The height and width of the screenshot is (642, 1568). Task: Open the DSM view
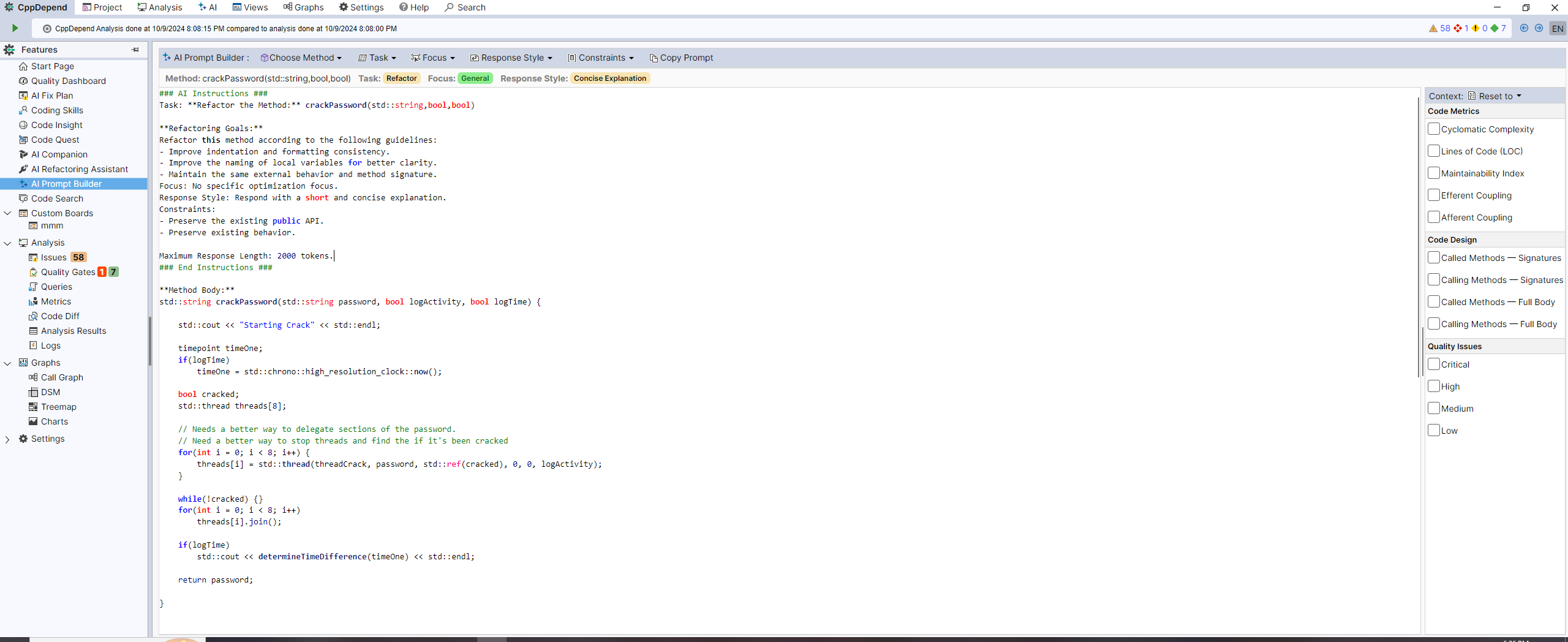coord(50,391)
